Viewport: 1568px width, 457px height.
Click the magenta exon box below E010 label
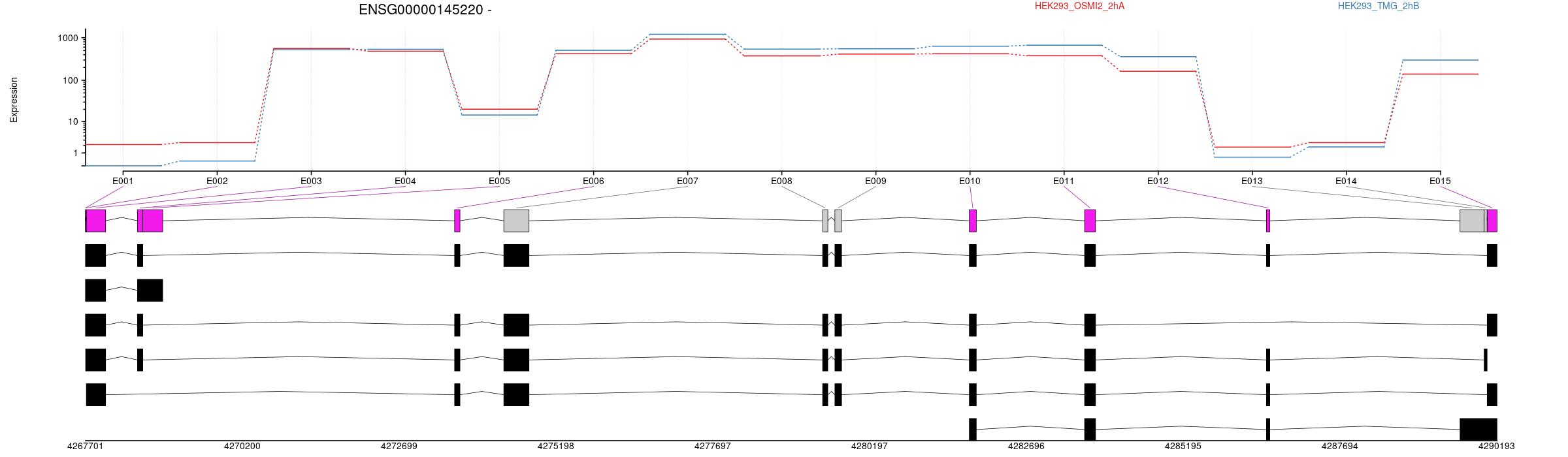973,221
